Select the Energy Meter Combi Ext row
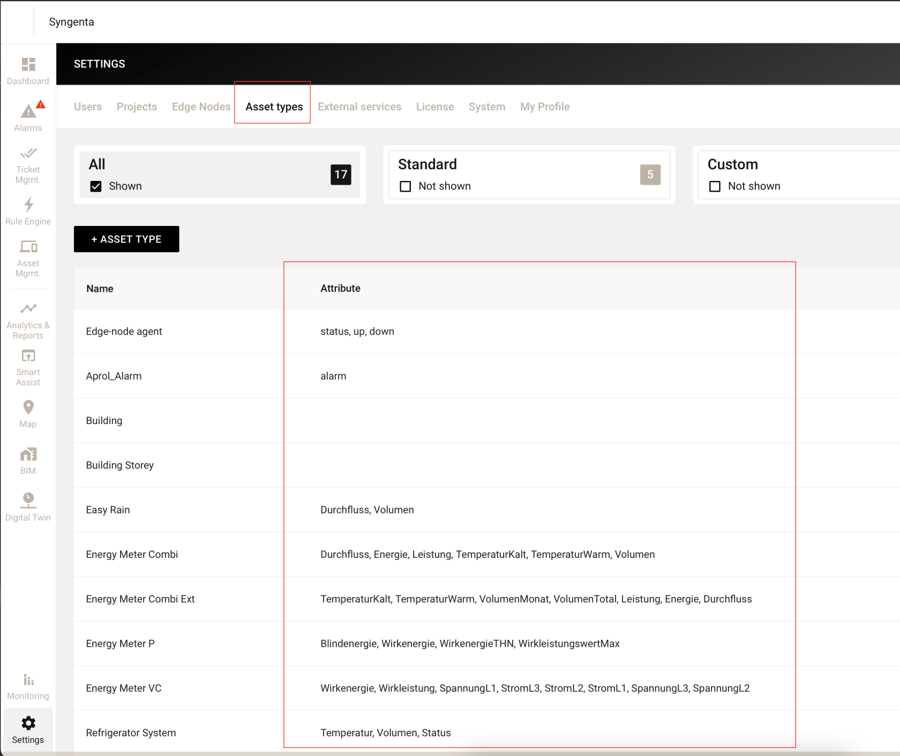The height and width of the screenshot is (756, 900). [487, 599]
